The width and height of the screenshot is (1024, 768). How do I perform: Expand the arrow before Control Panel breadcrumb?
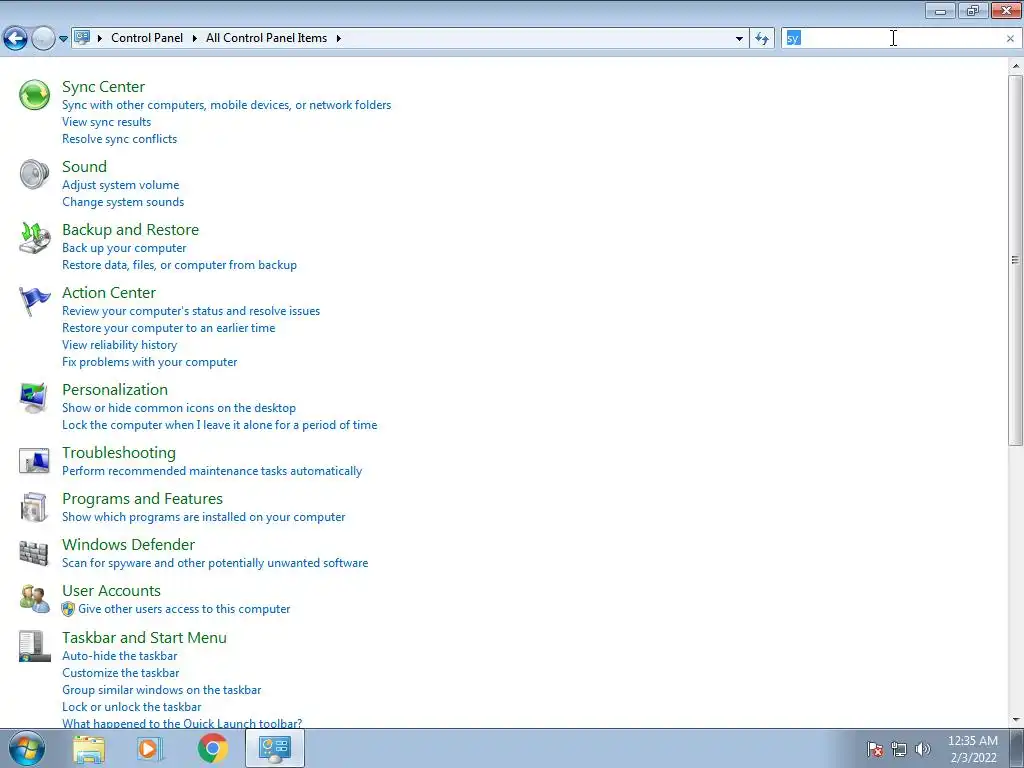(100, 38)
